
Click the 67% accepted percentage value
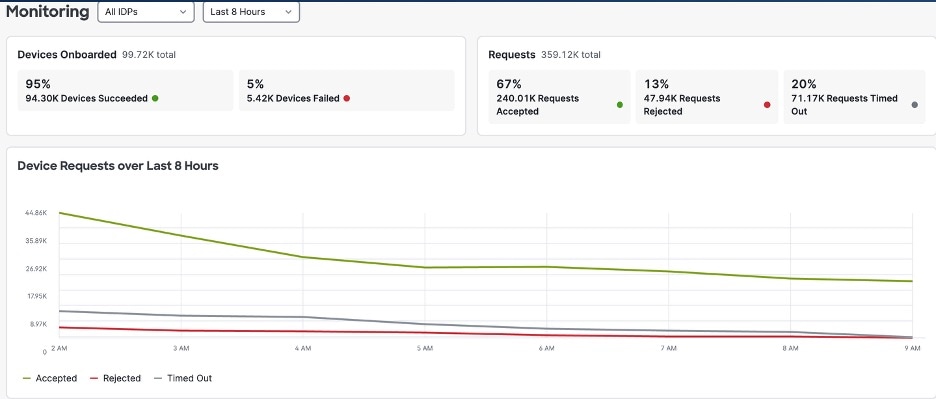(509, 84)
